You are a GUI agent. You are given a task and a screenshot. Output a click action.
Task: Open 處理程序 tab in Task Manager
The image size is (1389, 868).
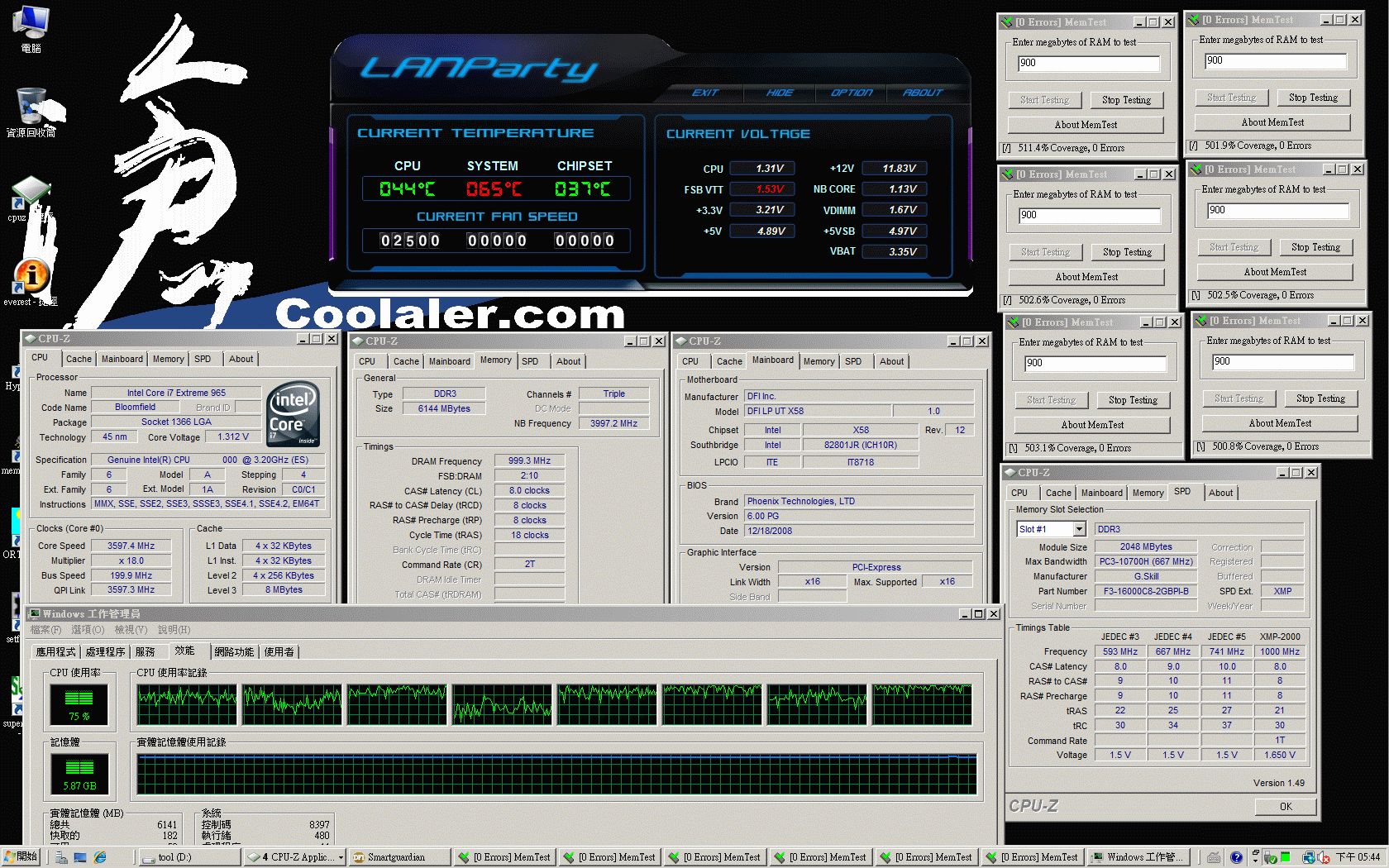pos(105,652)
